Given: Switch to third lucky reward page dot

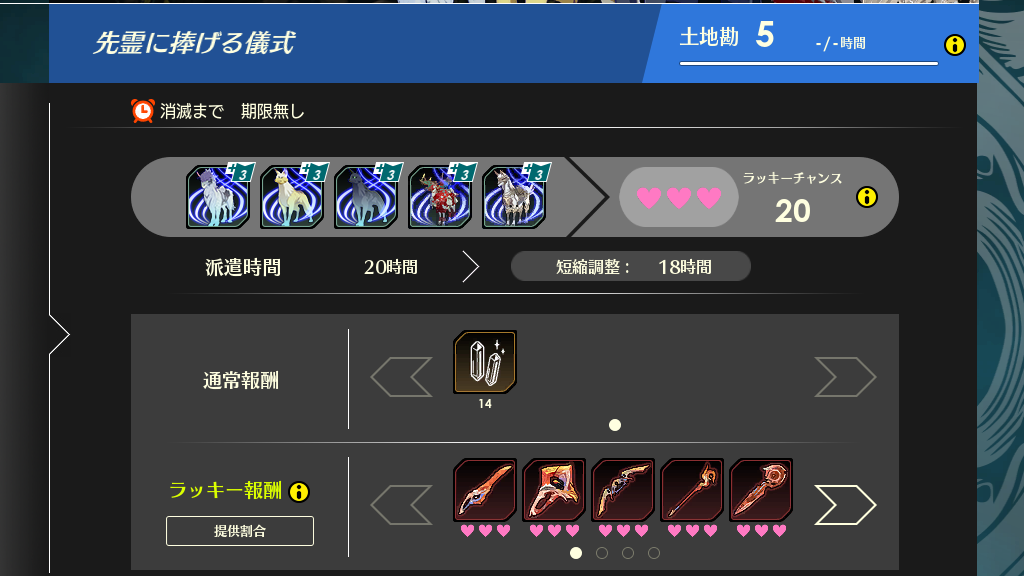Looking at the screenshot, I should 628,553.
